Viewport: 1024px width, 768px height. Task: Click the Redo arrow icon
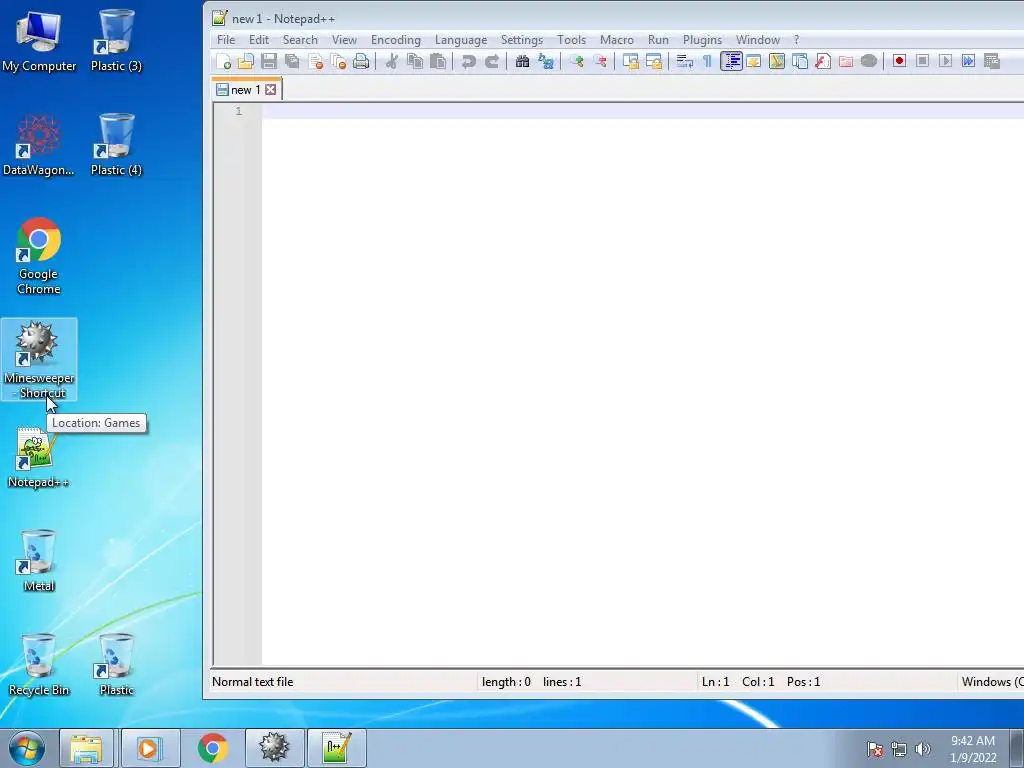tap(492, 61)
